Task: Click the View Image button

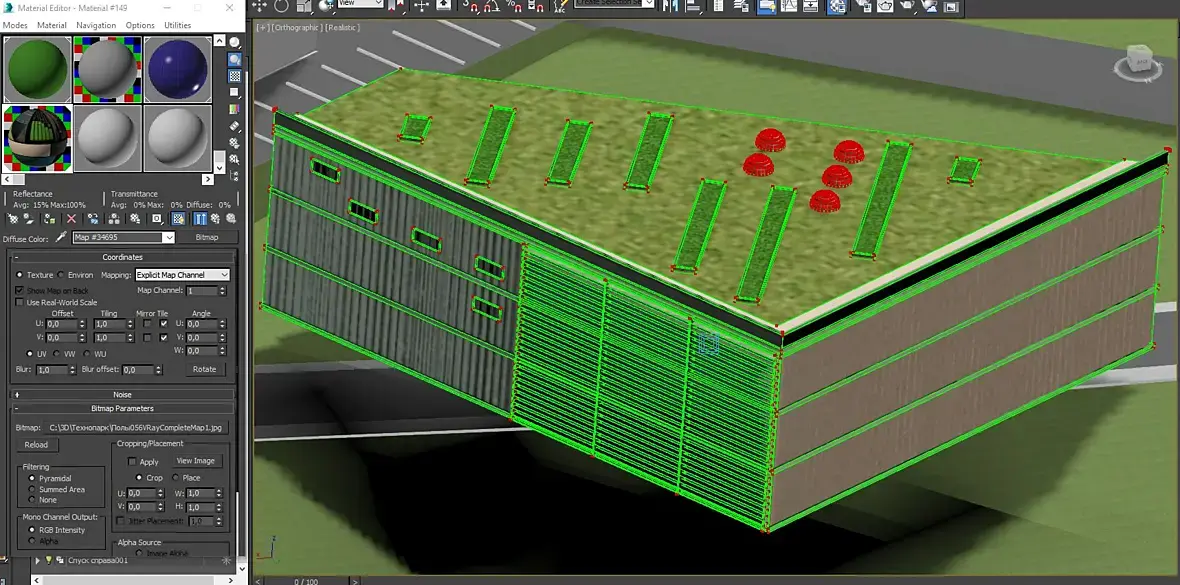Action: [x=195, y=461]
